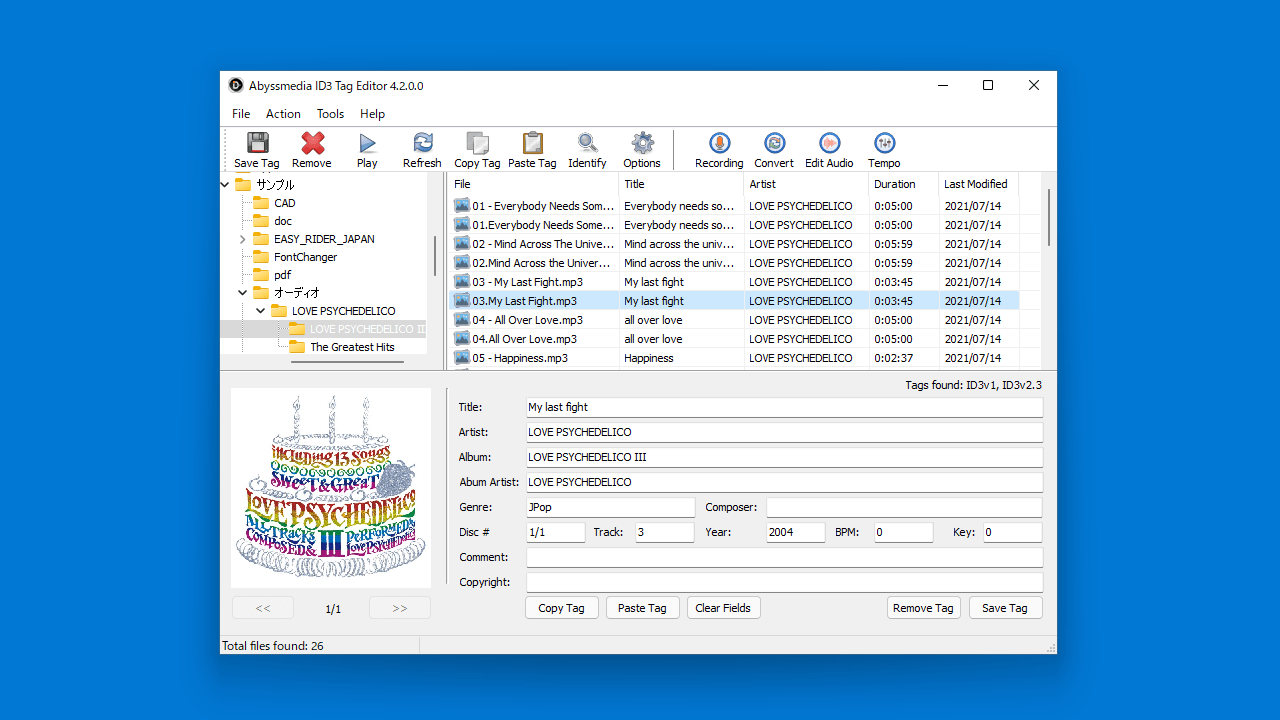Viewport: 1280px width, 720px height.
Task: Expand the EASY_RIDER_JAPAN folder
Action: 242,239
